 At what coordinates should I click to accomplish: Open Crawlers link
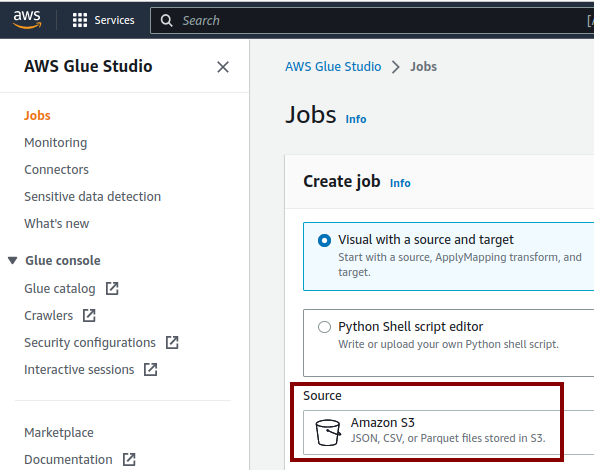click(x=48, y=315)
